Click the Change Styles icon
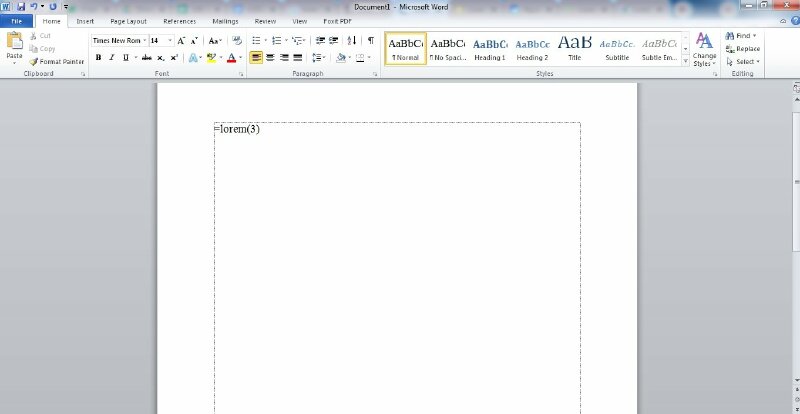 coord(704,41)
